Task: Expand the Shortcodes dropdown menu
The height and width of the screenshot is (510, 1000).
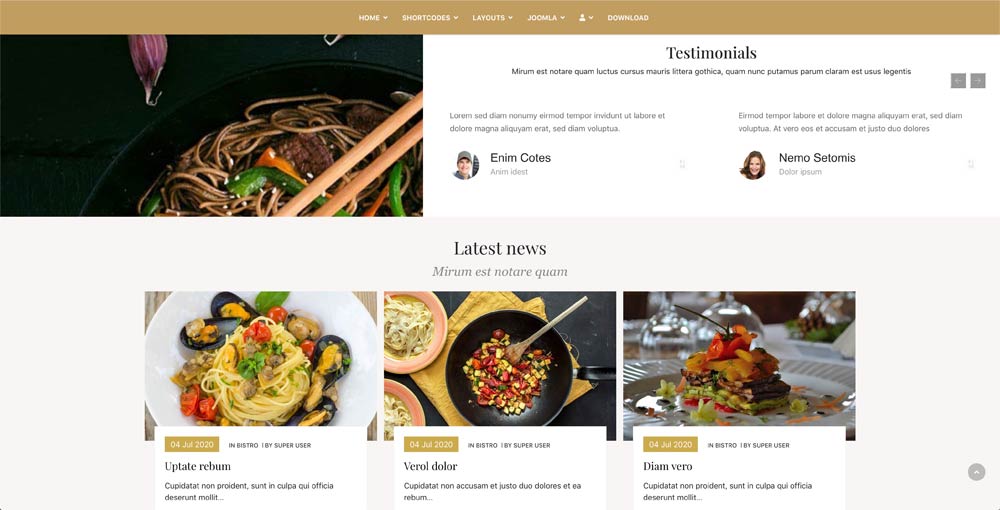Action: [x=430, y=18]
